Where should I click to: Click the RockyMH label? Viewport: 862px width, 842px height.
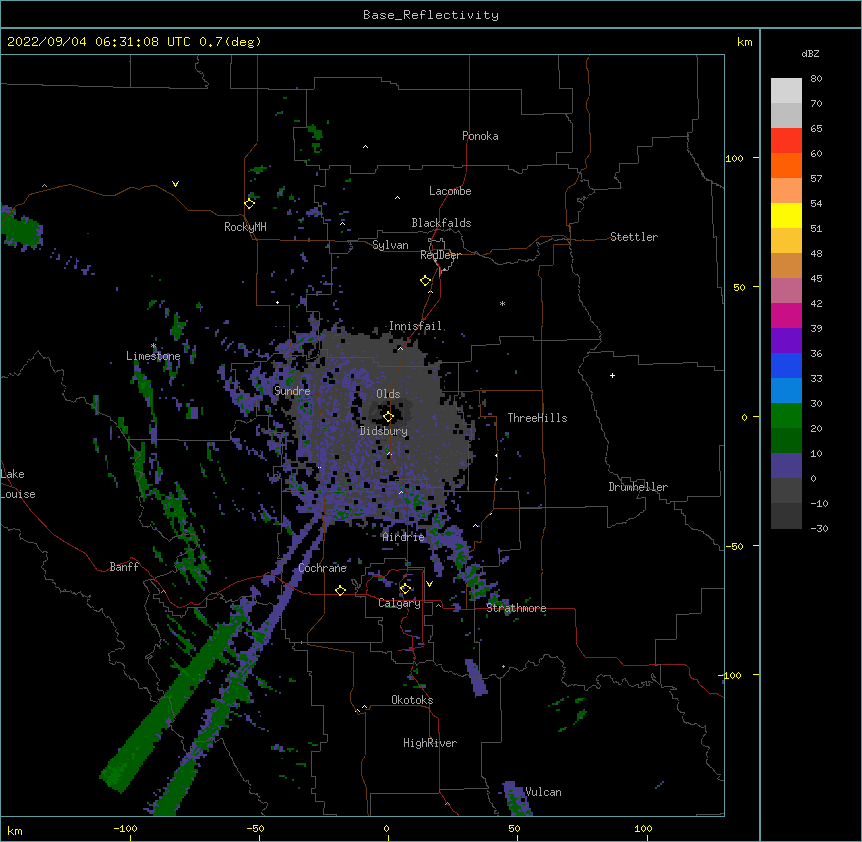click(x=245, y=227)
